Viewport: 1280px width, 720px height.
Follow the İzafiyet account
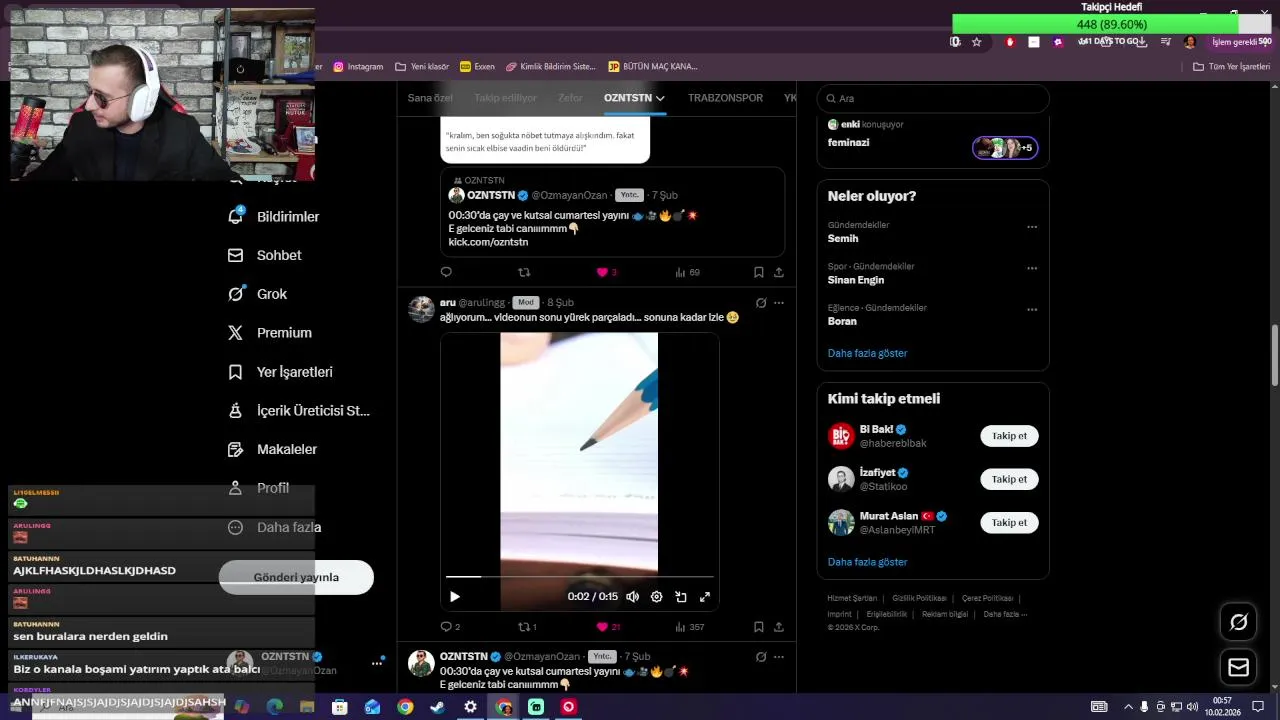pos(1009,479)
